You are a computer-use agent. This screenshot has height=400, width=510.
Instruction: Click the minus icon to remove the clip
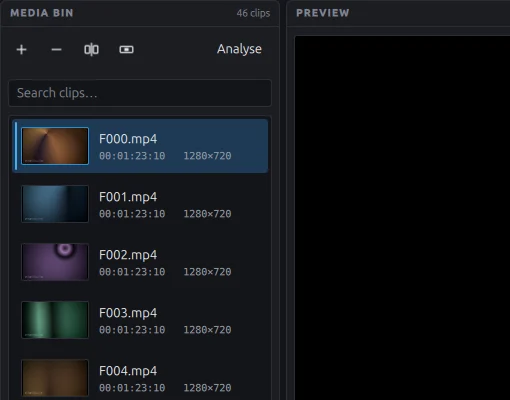57,50
